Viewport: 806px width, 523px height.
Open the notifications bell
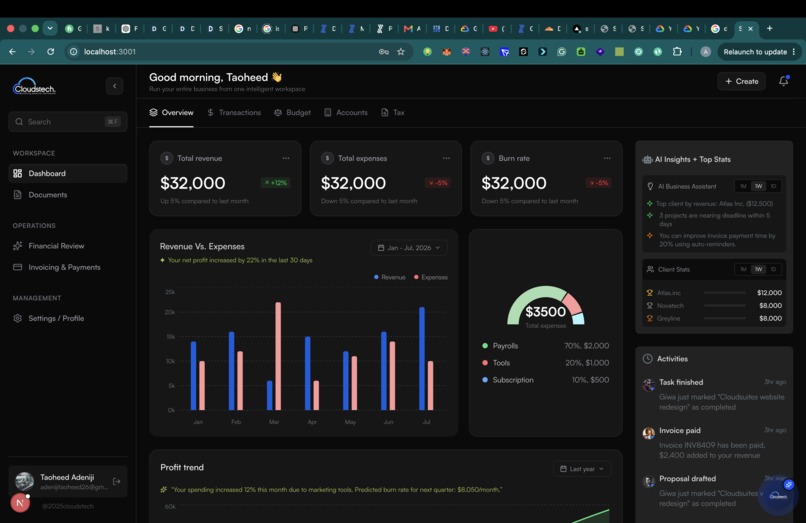(783, 81)
